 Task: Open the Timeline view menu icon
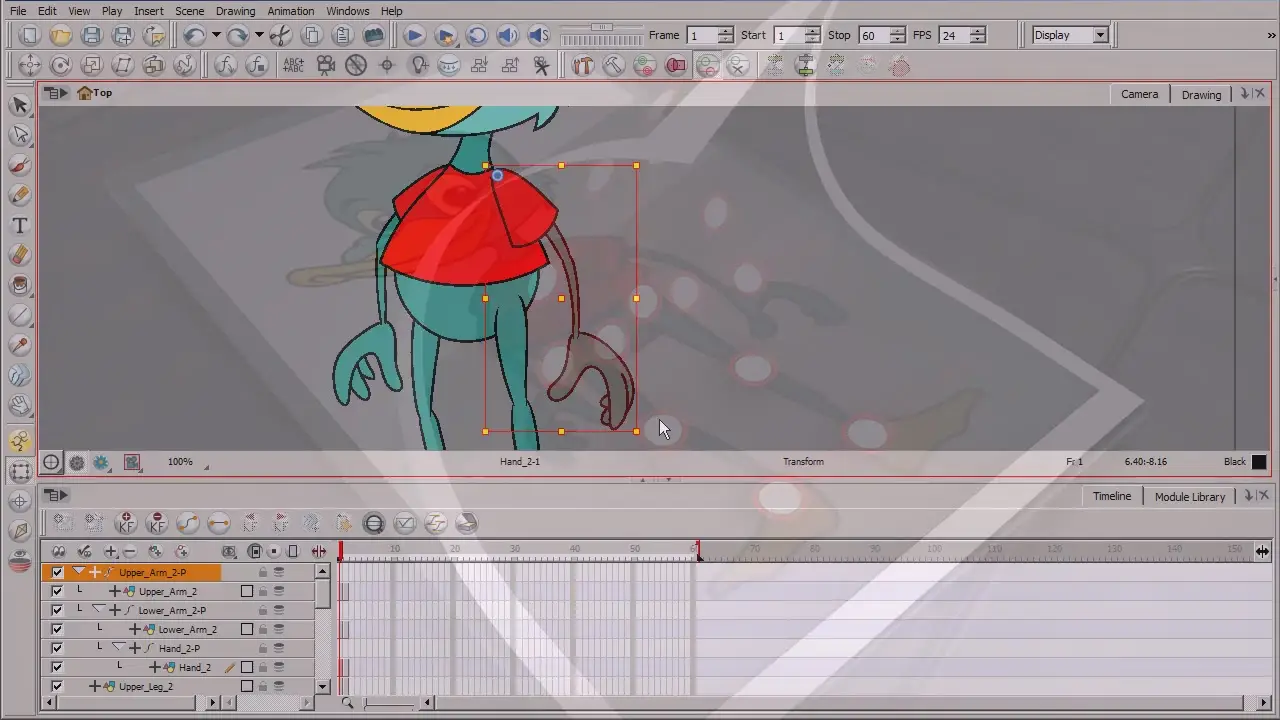point(57,495)
